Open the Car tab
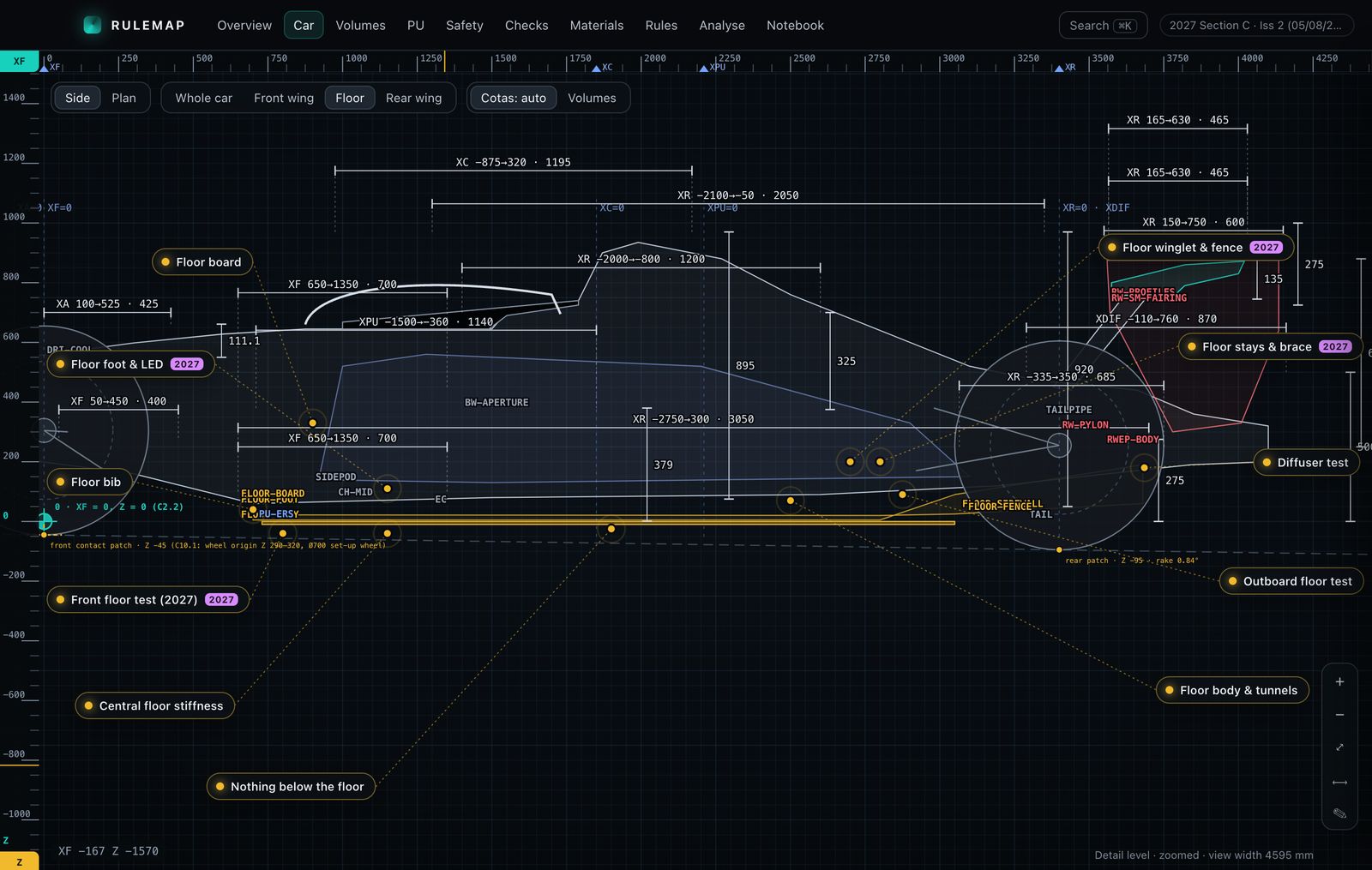 click(304, 25)
